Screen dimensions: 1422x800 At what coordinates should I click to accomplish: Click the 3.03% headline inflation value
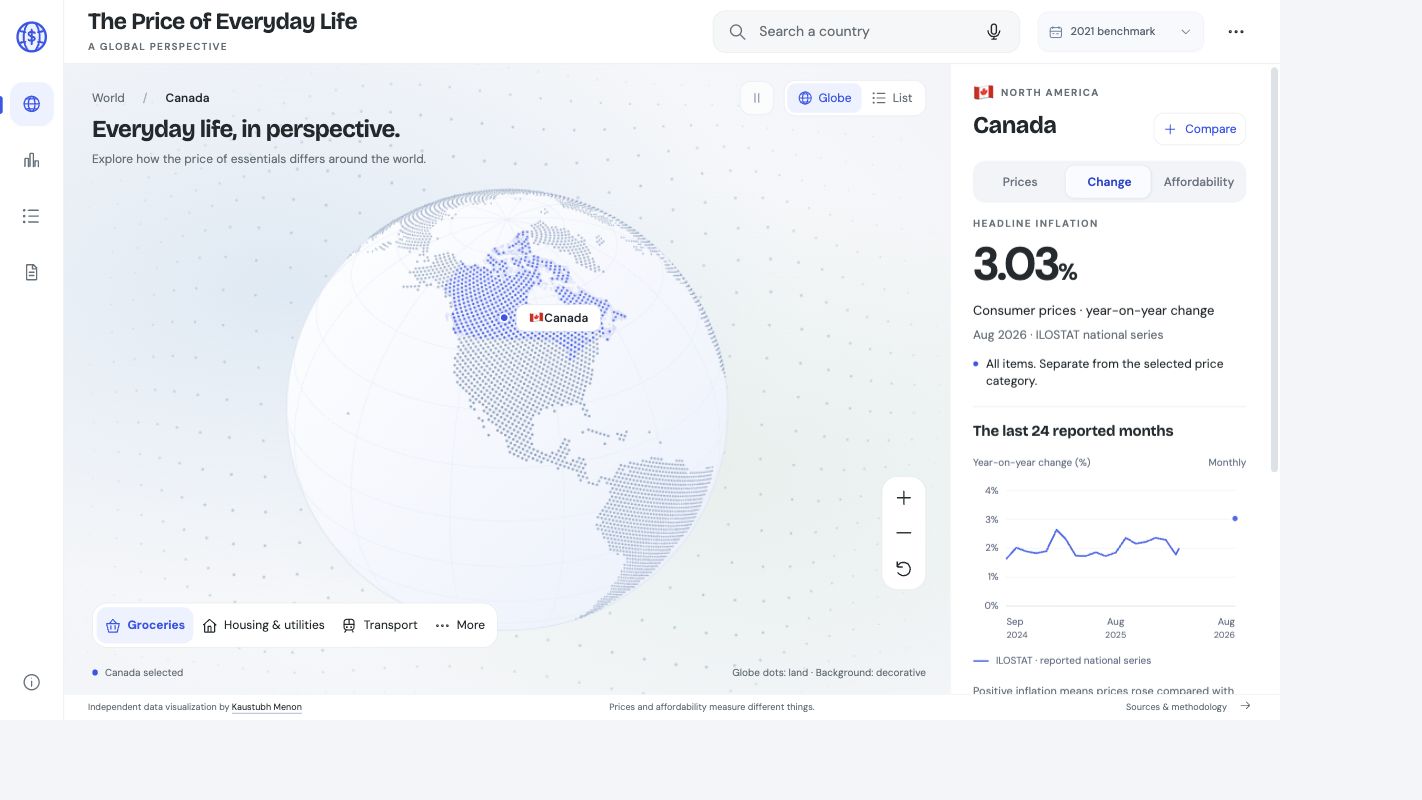click(x=1025, y=265)
